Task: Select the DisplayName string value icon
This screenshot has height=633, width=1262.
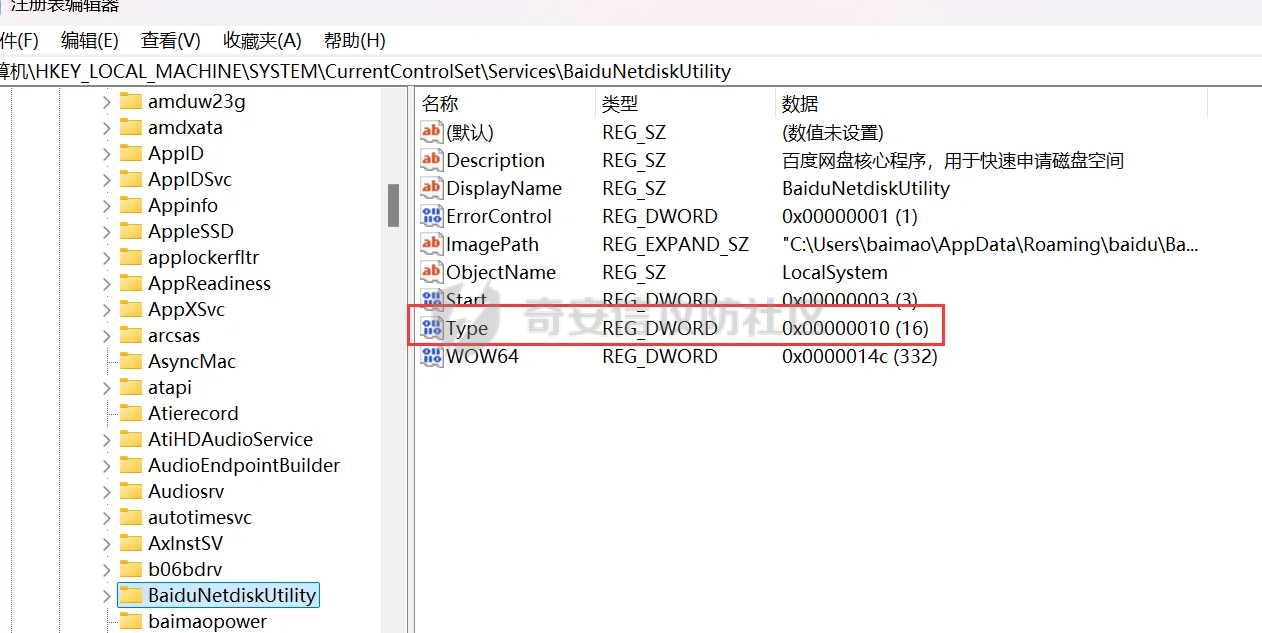Action: pos(431,188)
